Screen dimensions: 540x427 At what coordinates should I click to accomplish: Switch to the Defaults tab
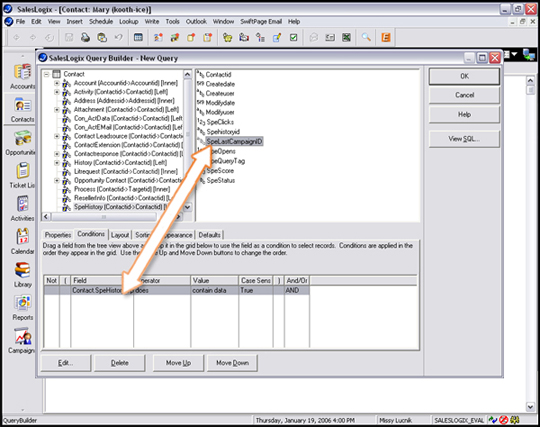[209, 235]
